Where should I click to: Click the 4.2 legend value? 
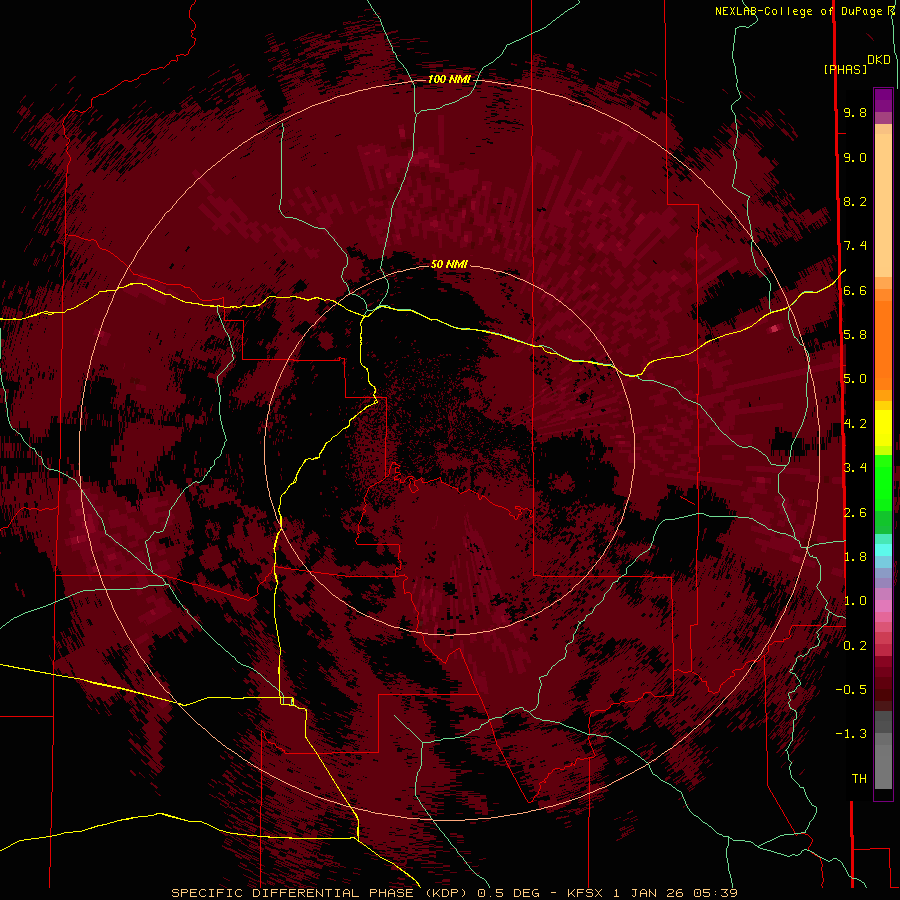(855, 424)
